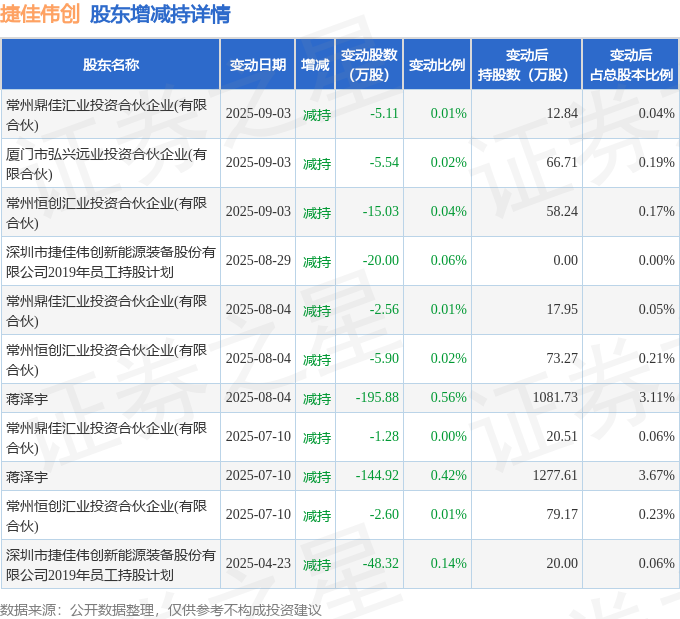680x619 pixels.
Task: Click the -195.88 share change value
Action: (377, 397)
